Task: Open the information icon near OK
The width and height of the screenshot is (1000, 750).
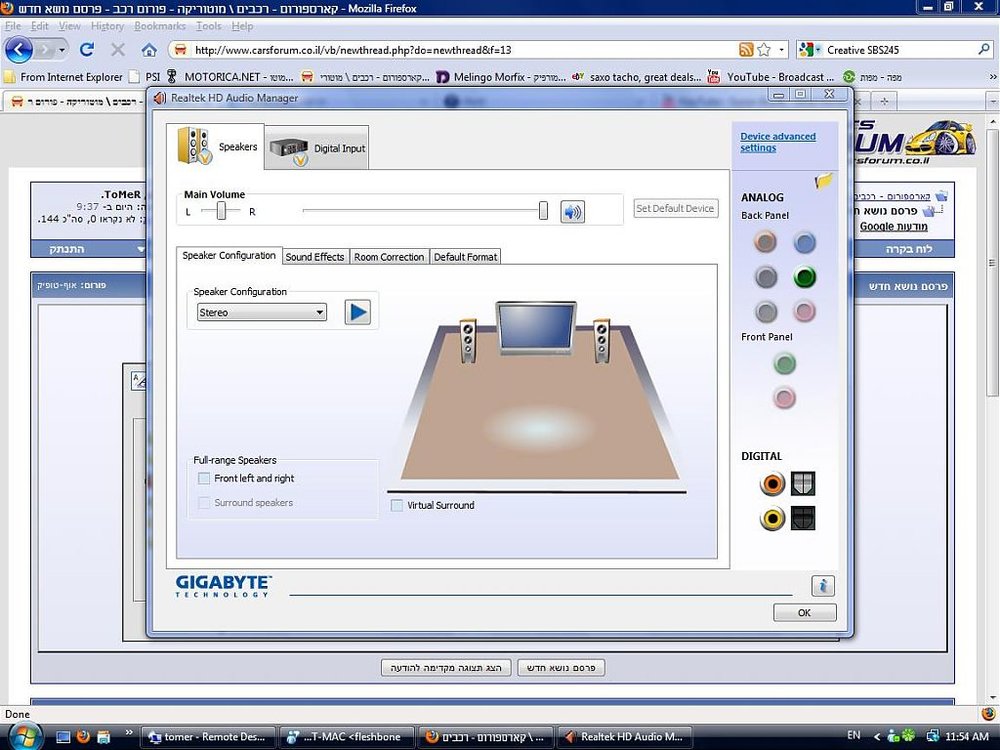Action: coord(823,585)
